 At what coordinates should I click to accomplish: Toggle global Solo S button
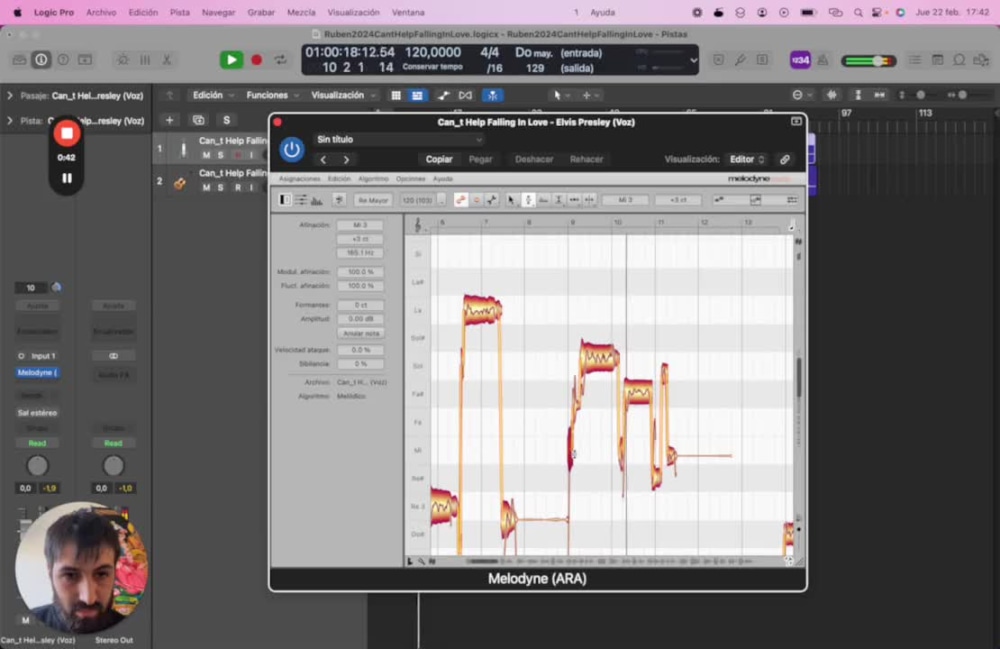click(x=226, y=120)
